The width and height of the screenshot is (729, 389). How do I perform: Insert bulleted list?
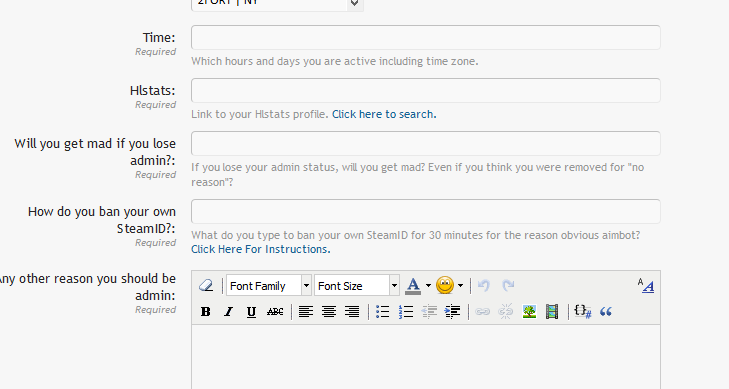pos(382,312)
